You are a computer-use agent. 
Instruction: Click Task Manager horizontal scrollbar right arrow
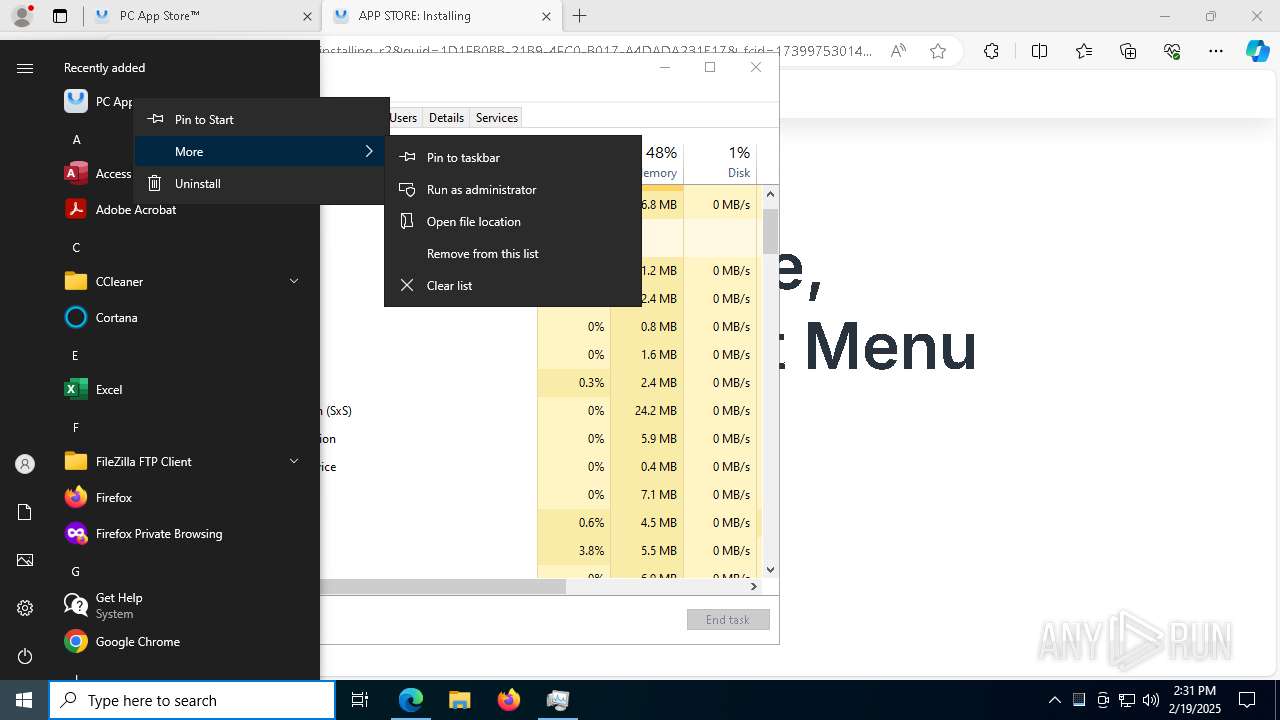(x=754, y=586)
